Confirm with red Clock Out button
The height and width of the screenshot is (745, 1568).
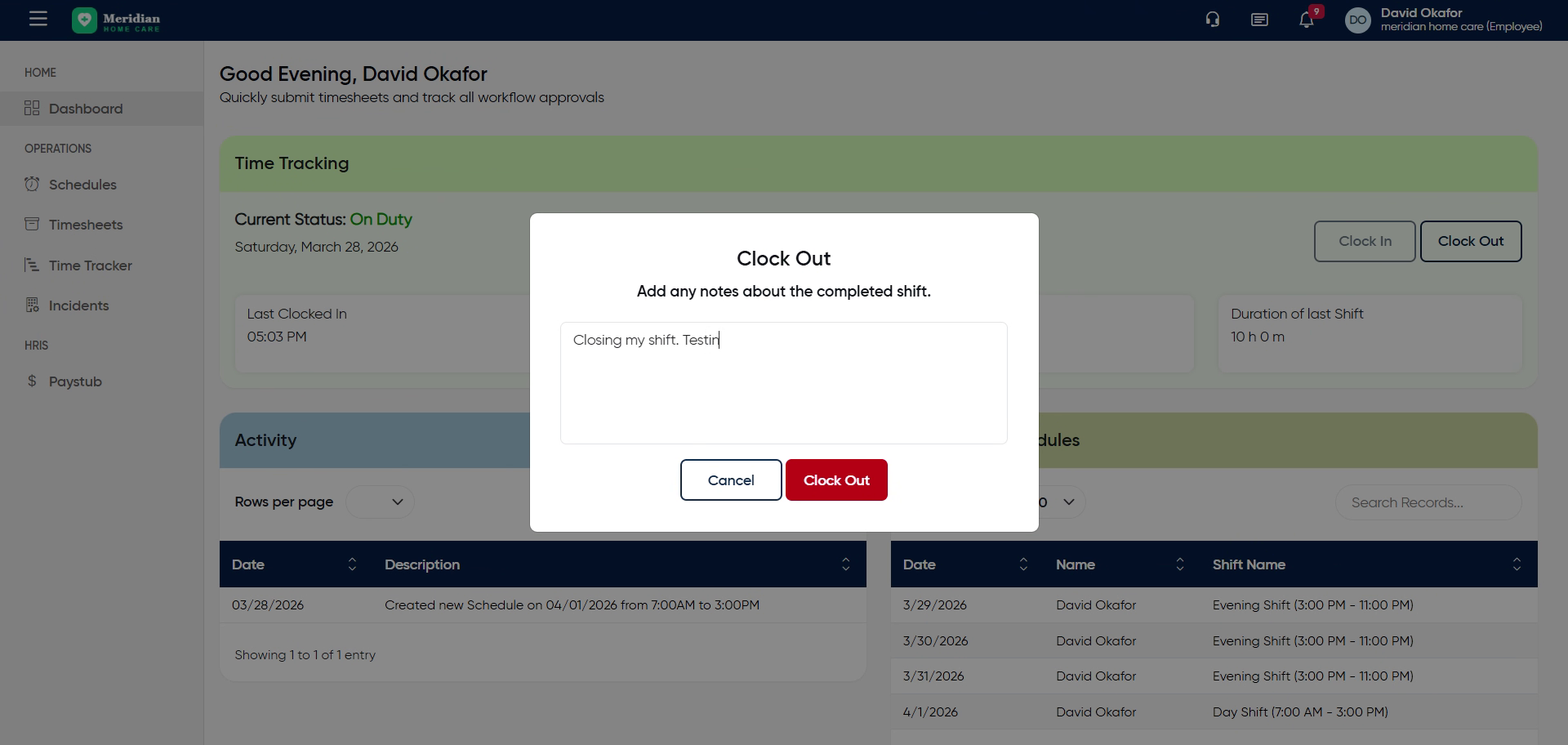(x=836, y=480)
